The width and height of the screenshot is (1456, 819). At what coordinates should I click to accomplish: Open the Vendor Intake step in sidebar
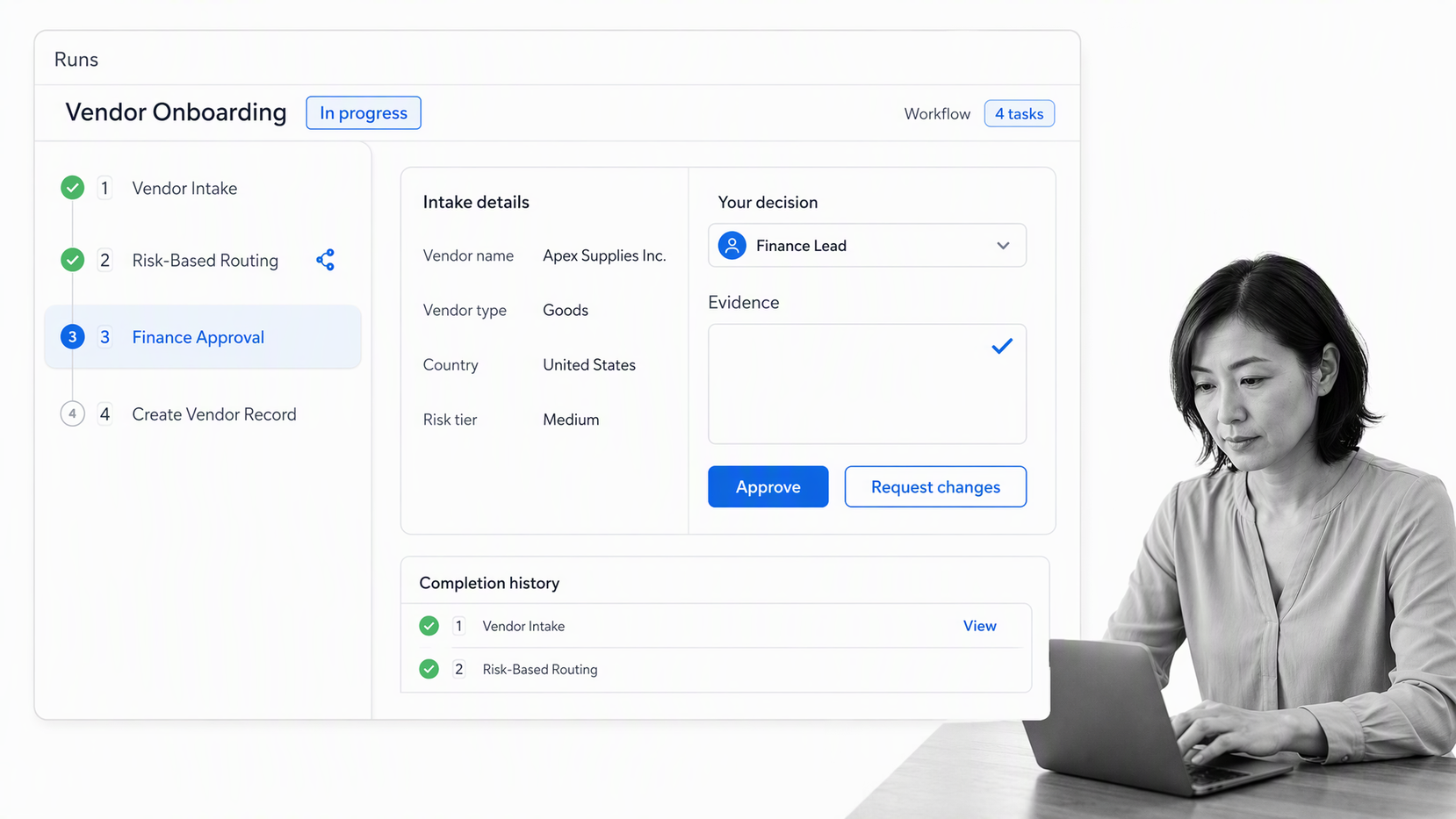(184, 188)
